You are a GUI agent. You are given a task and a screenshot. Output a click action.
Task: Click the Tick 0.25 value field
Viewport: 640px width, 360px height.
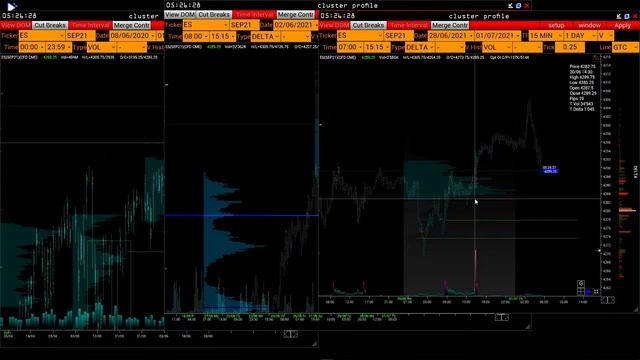[x=570, y=47]
